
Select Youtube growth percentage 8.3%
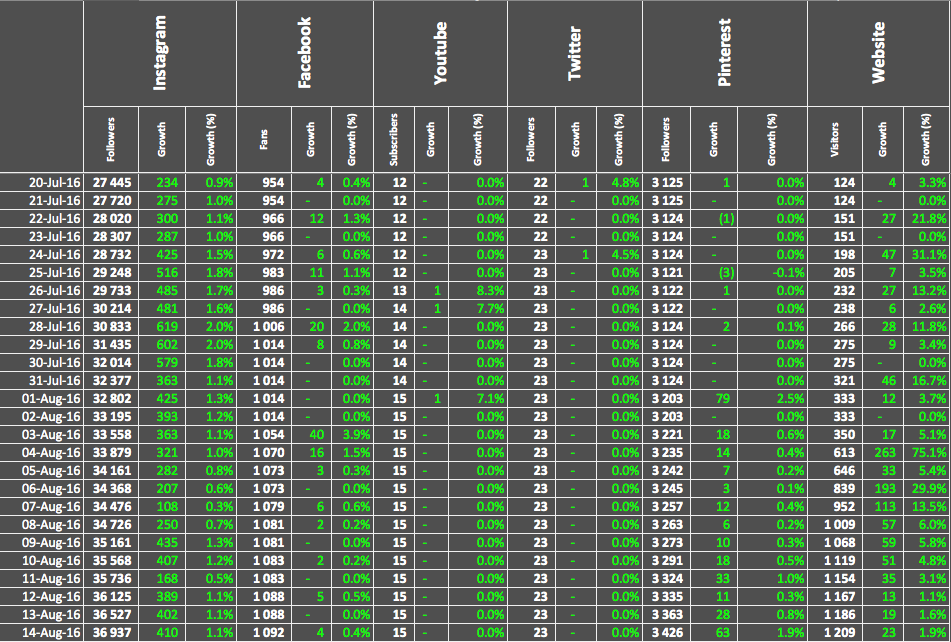pos(478,290)
